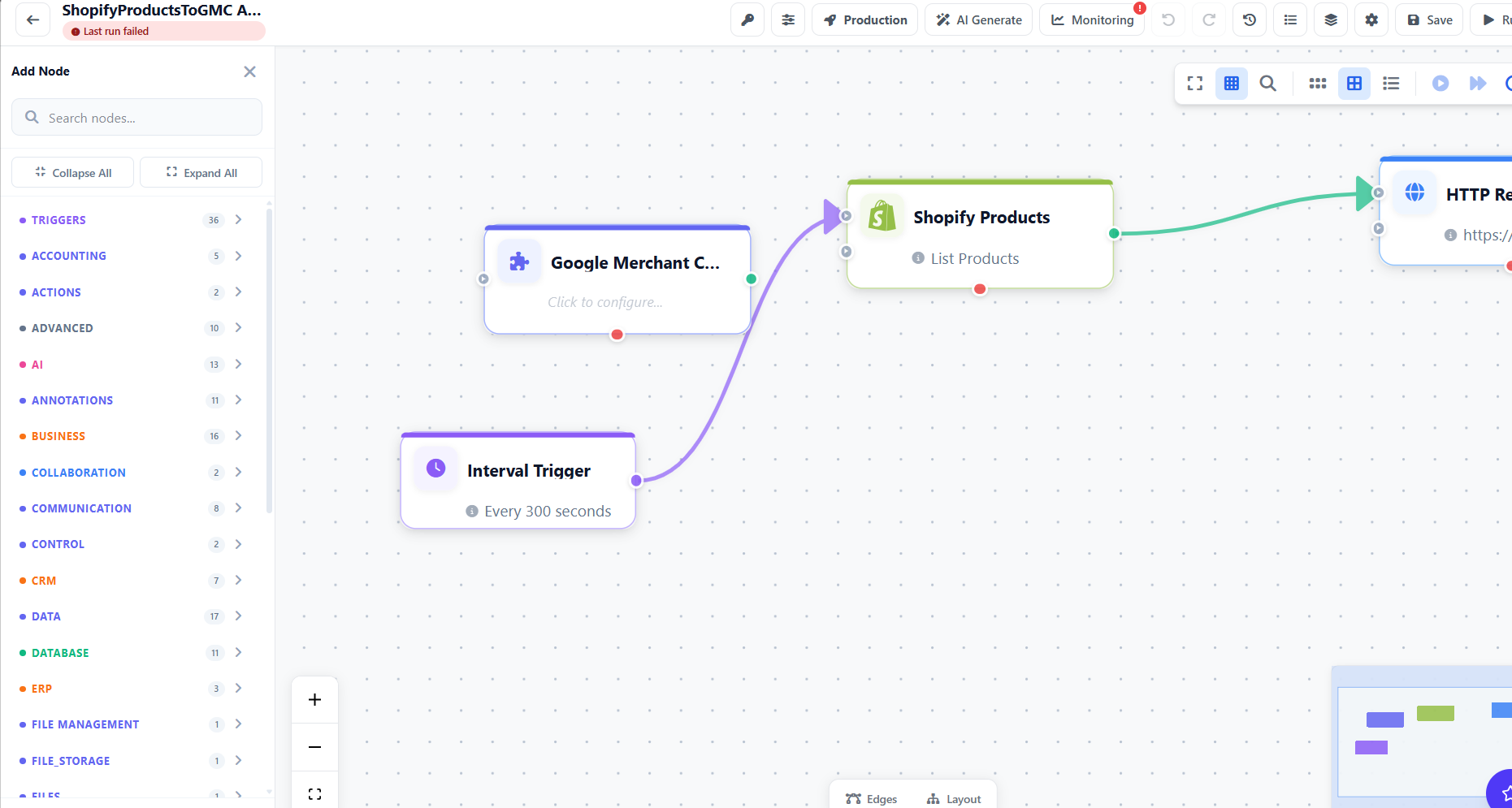Open the sliders settings icon
The width and height of the screenshot is (1512, 808).
coord(788,20)
